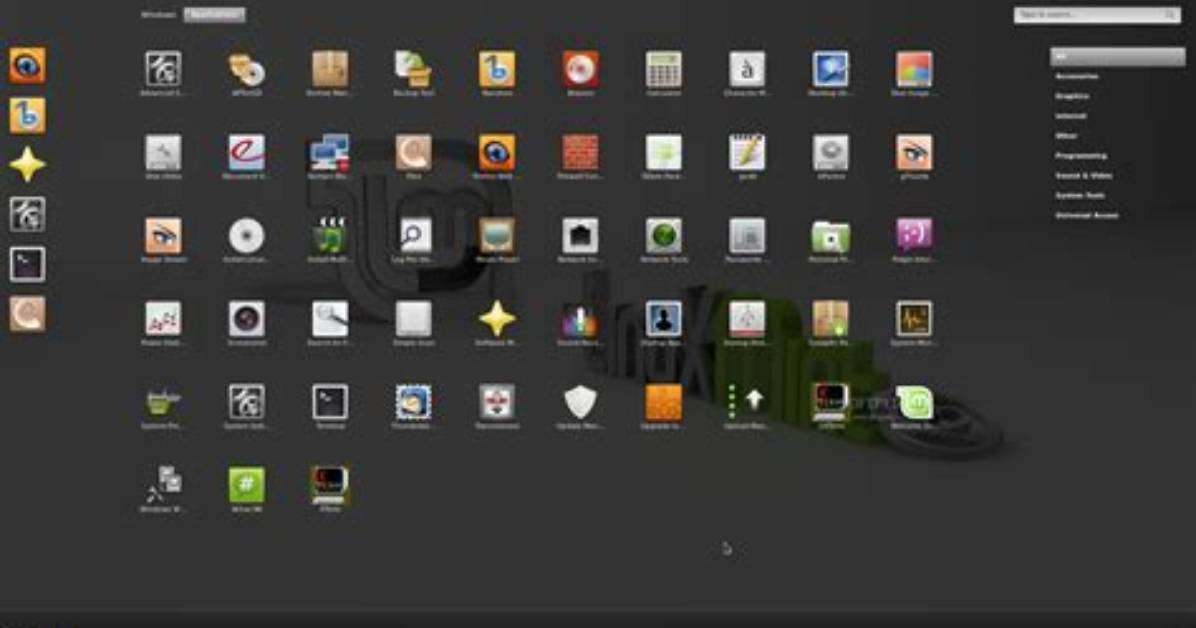The height and width of the screenshot is (628, 1196).
Task: Show the Programming category apps
Action: point(1081,156)
